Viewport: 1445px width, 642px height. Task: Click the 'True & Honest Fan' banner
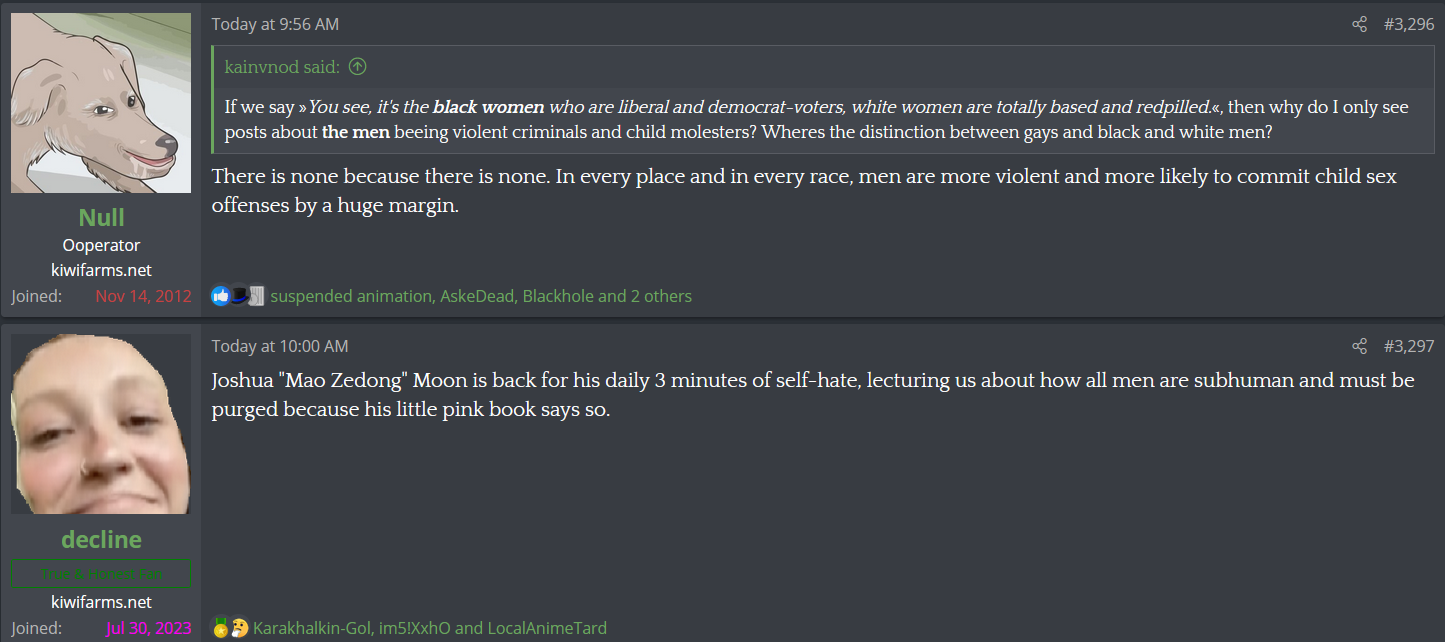[101, 574]
